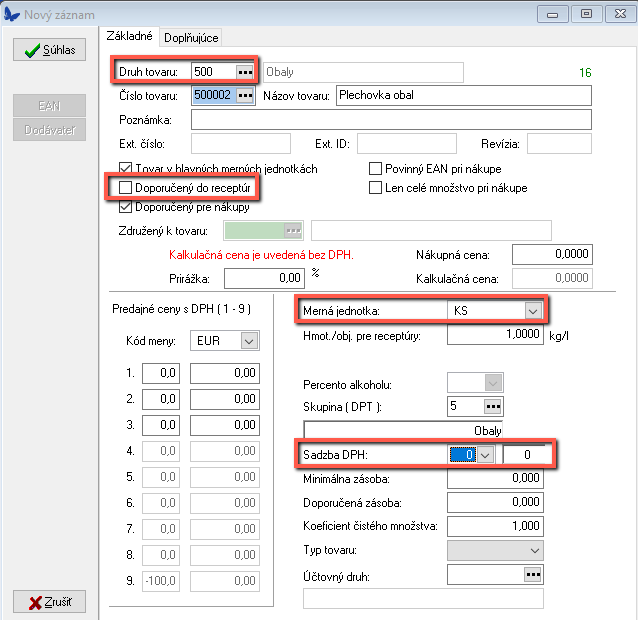
Task: Uncheck Doporučený pre nákupy checkbox
Action: (125, 208)
